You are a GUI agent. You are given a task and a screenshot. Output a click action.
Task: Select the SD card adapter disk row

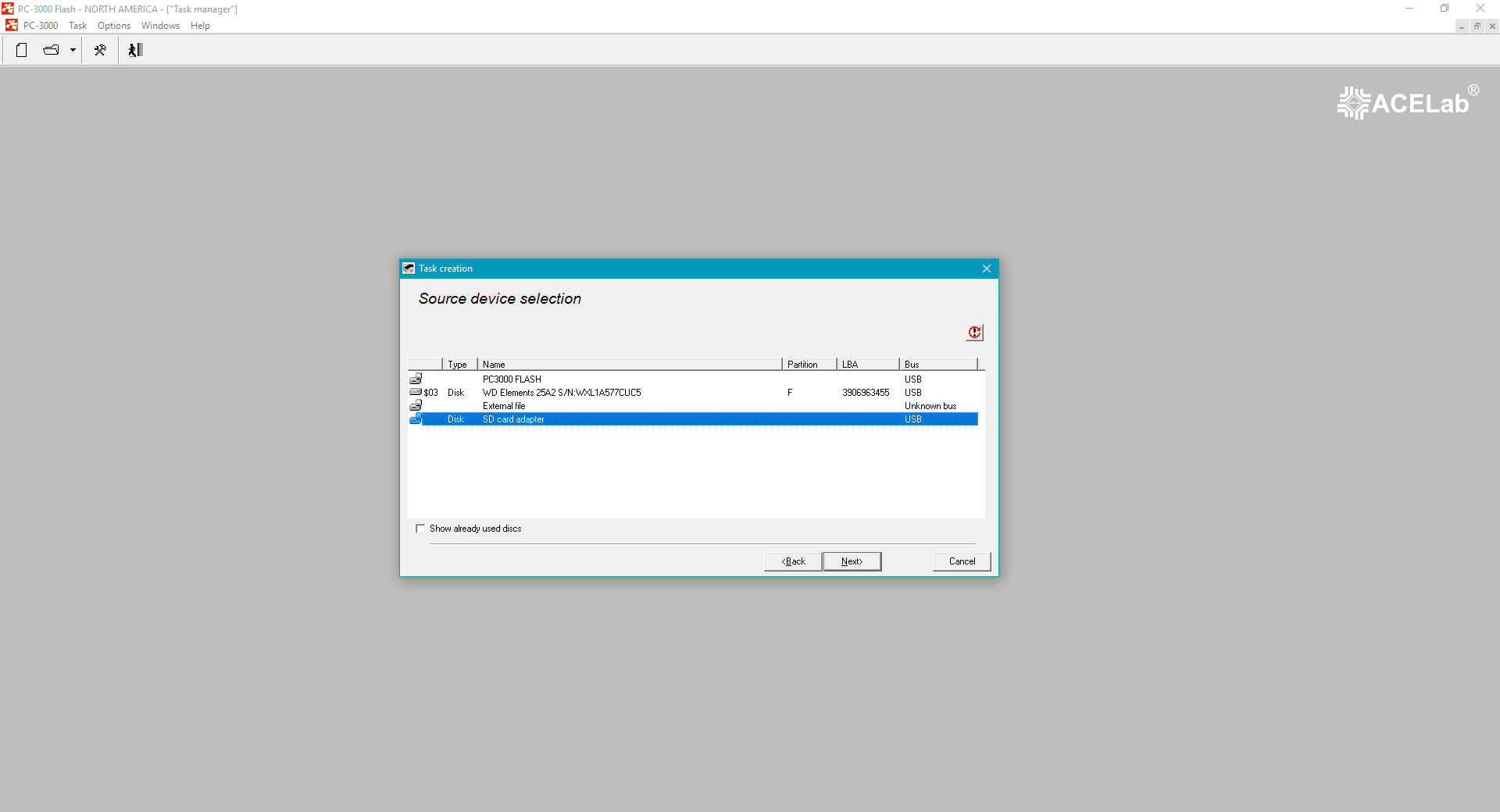(693, 419)
